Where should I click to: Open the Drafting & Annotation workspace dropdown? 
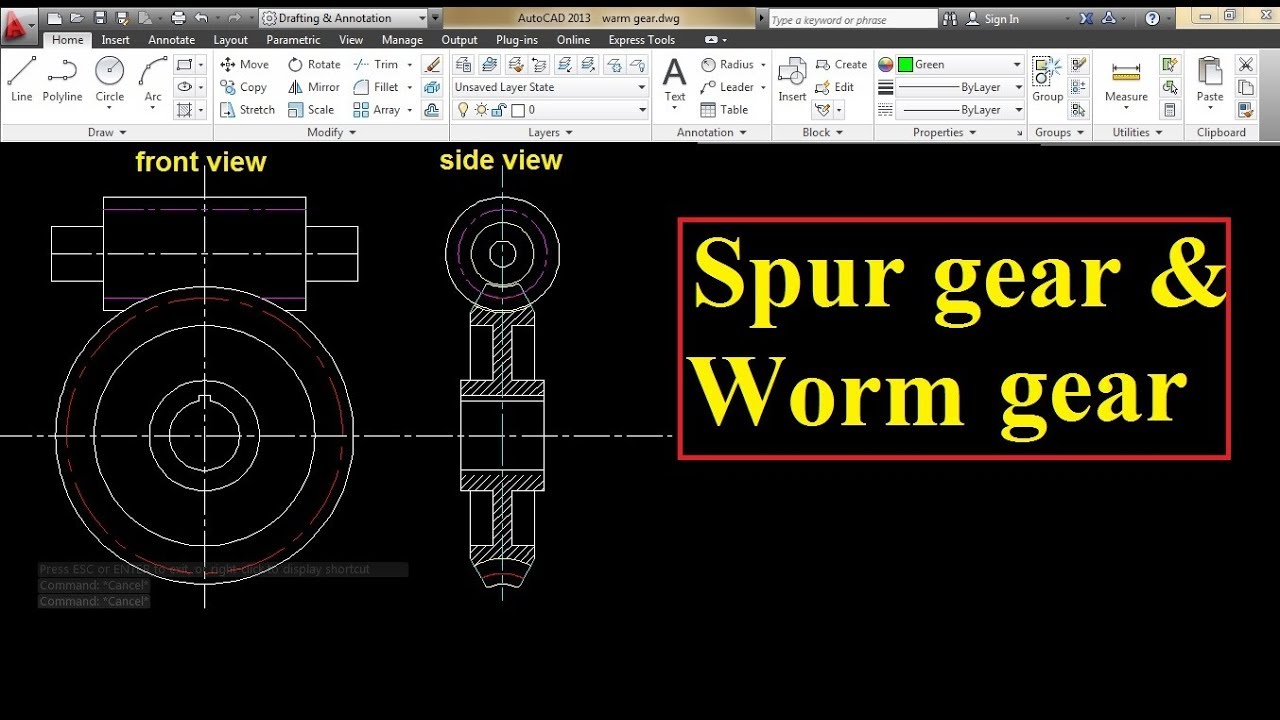[x=343, y=18]
